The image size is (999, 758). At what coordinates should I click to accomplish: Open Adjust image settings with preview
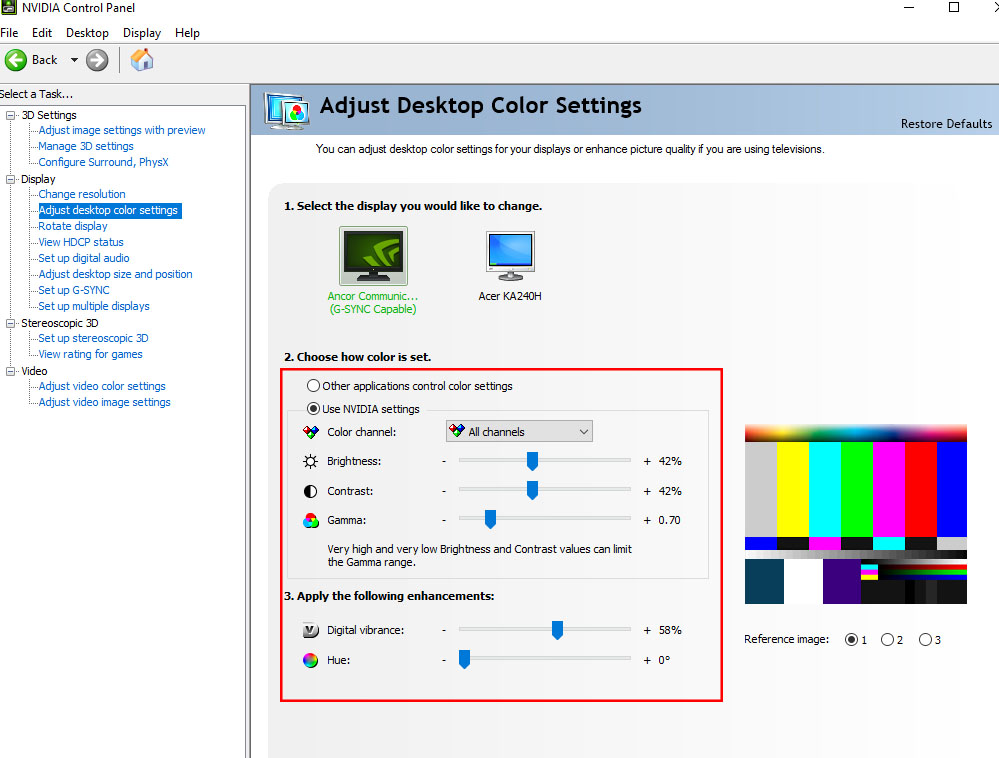click(122, 130)
